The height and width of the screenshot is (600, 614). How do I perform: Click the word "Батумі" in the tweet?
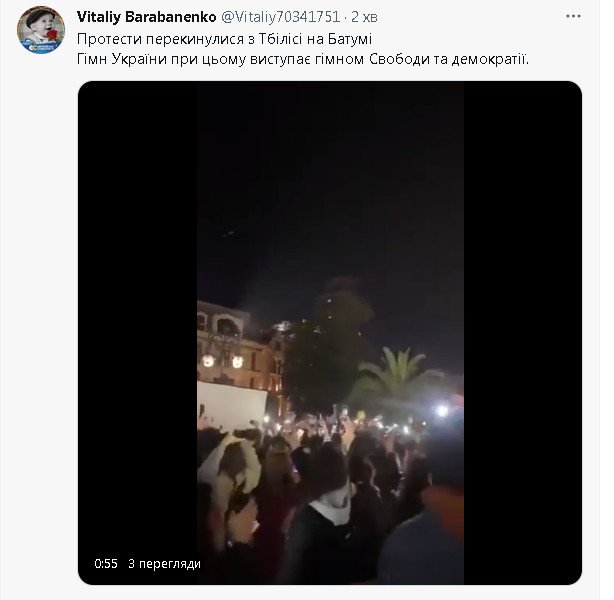[345, 38]
